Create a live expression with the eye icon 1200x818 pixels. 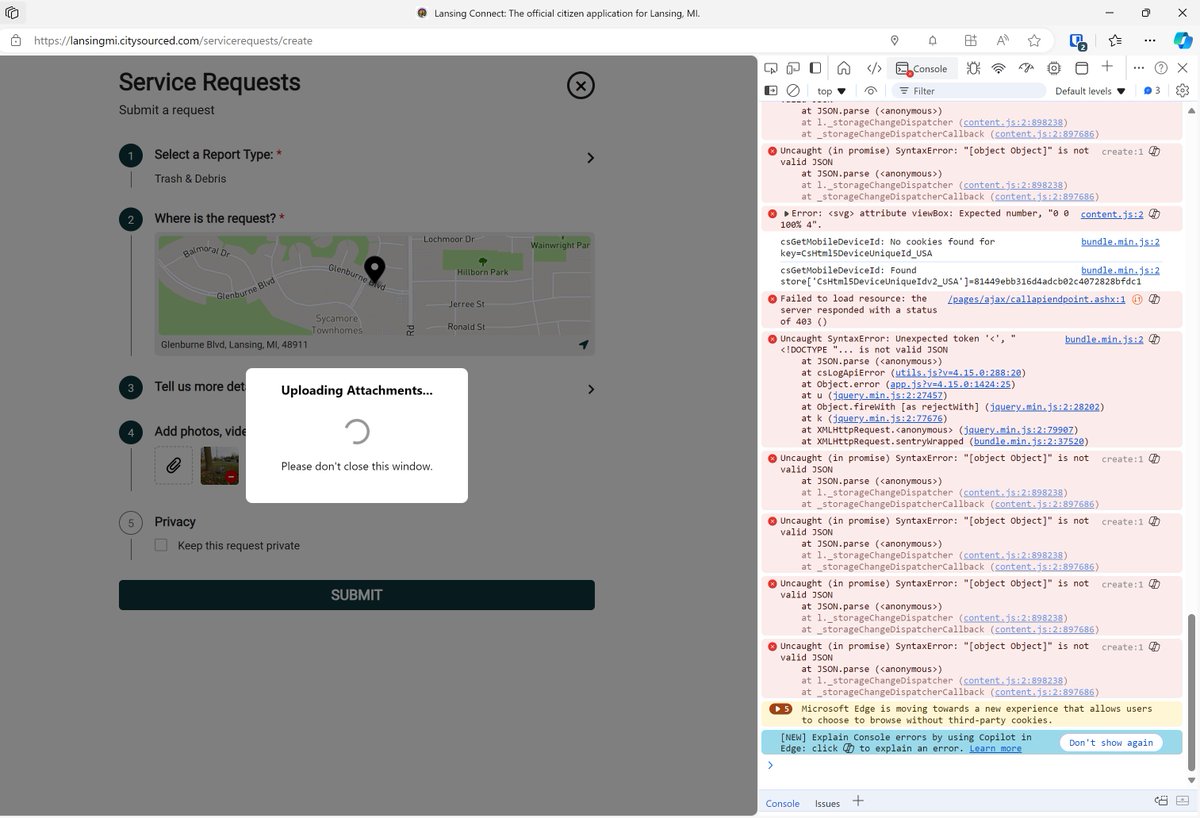click(871, 90)
